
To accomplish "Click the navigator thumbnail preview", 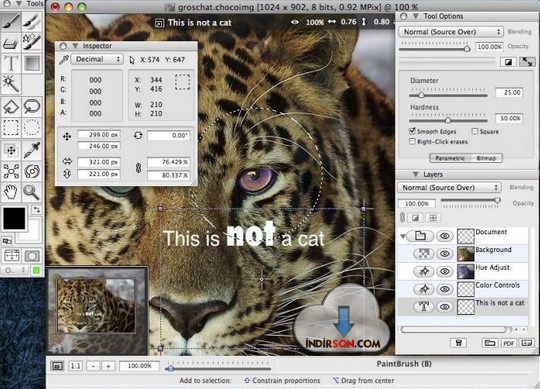I will coord(97,310).
